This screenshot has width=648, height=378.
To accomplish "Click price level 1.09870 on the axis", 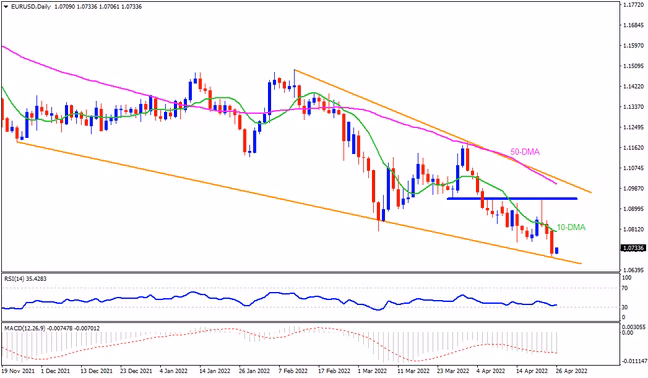I will point(634,188).
